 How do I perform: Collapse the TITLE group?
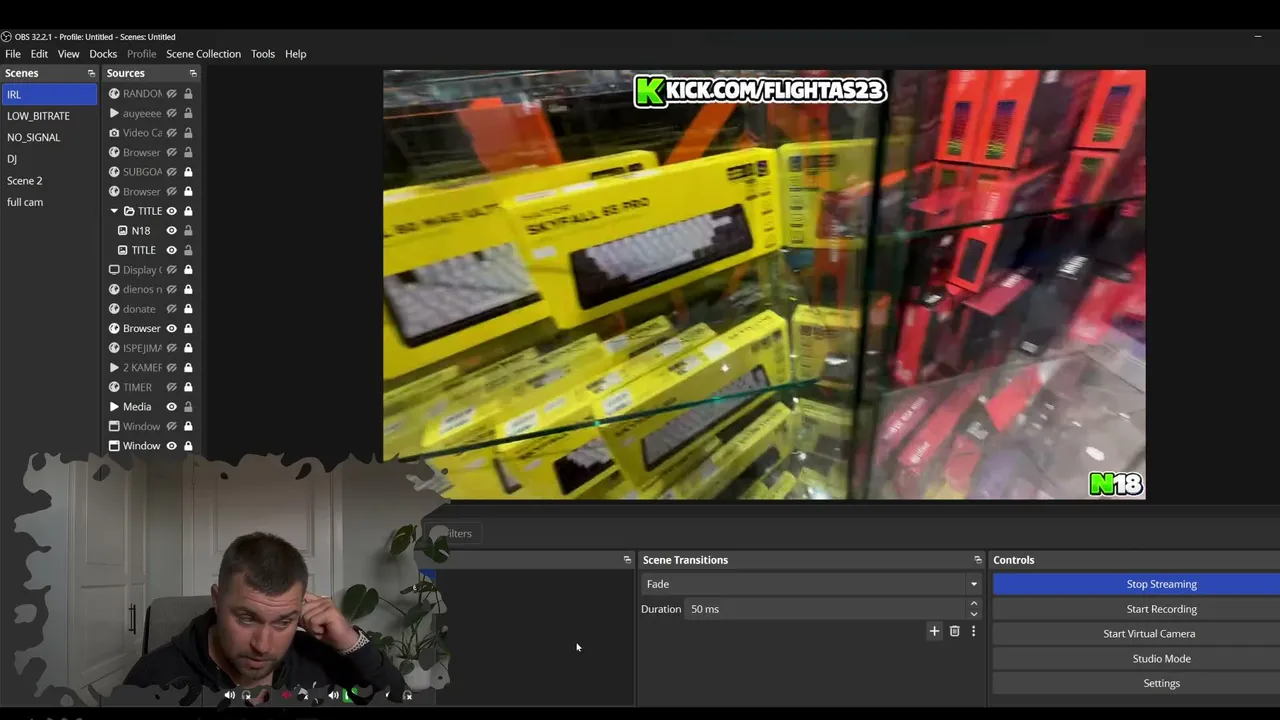(x=114, y=211)
